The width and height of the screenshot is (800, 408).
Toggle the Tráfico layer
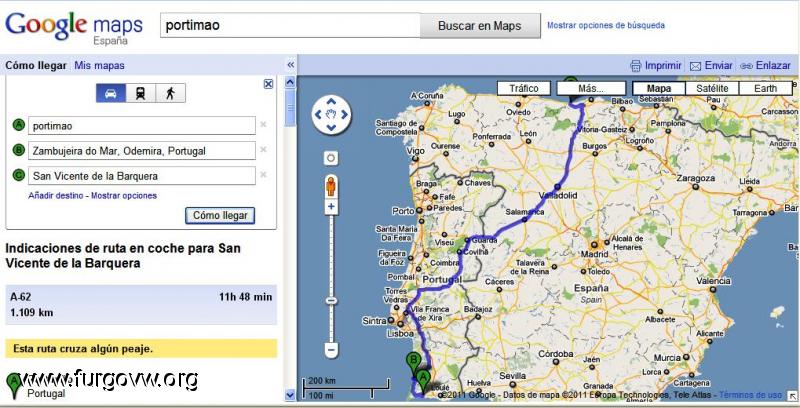tap(524, 88)
